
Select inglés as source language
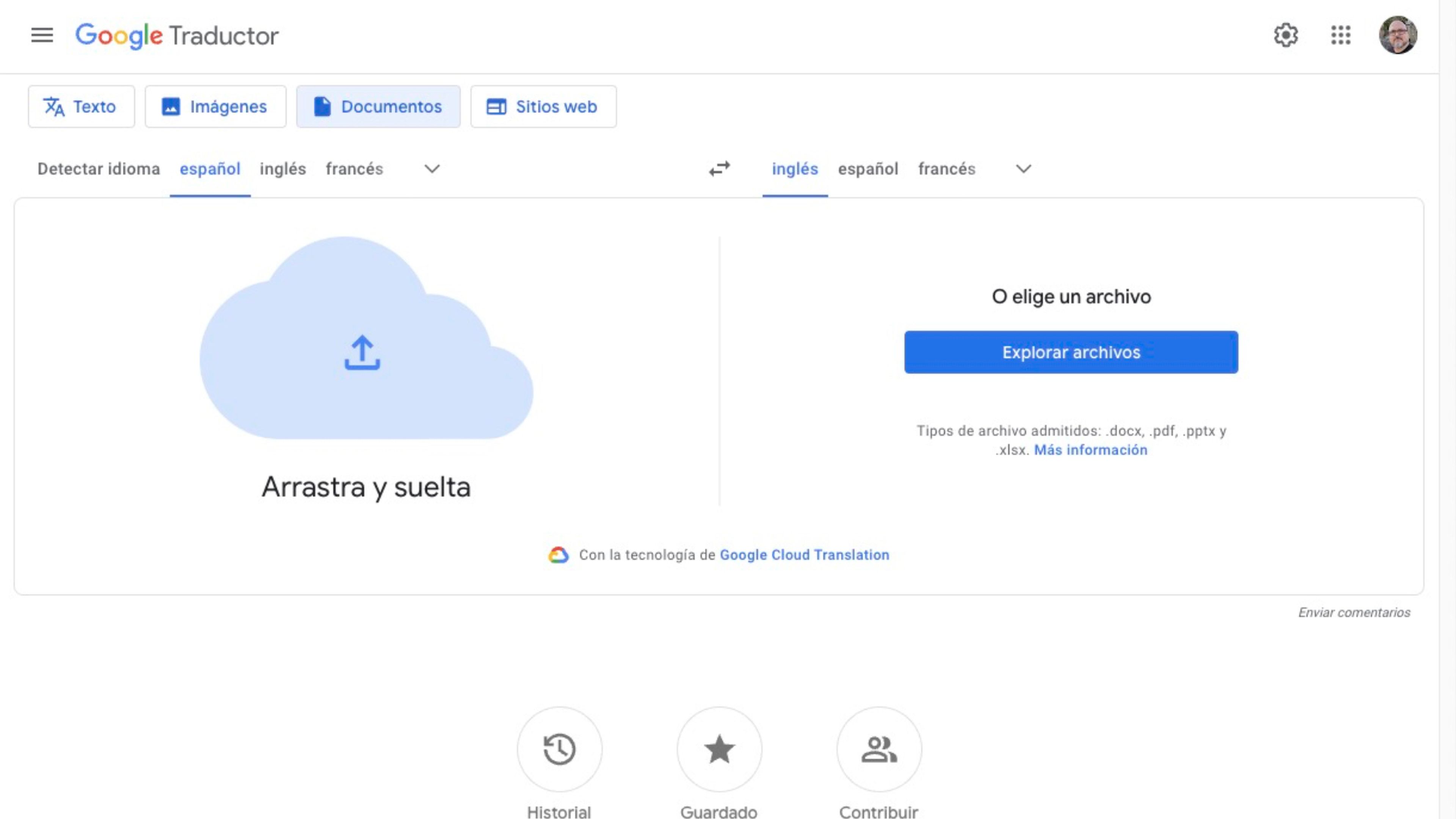coord(282,169)
